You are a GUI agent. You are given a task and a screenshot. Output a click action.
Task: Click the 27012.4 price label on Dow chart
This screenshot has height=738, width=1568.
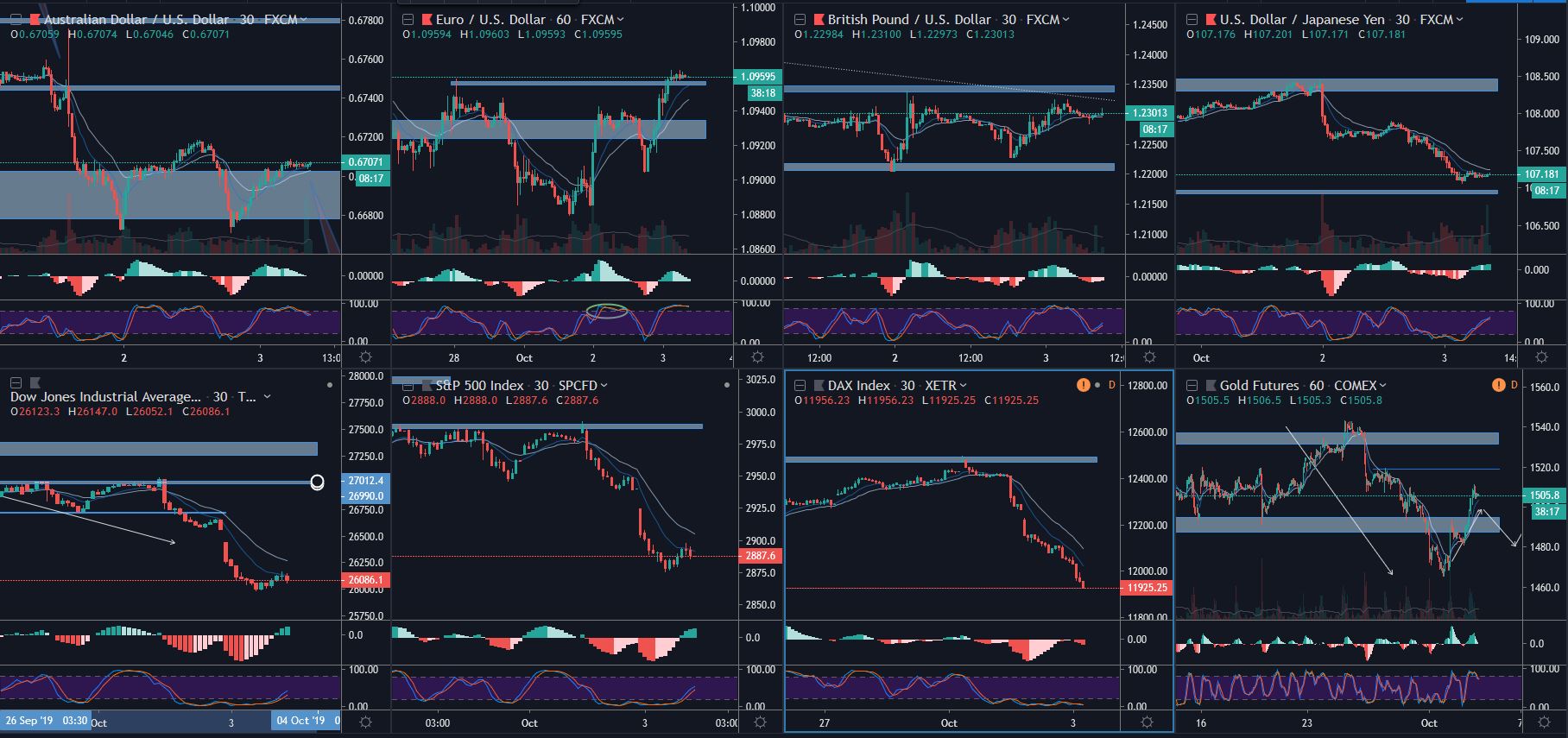coord(366,480)
